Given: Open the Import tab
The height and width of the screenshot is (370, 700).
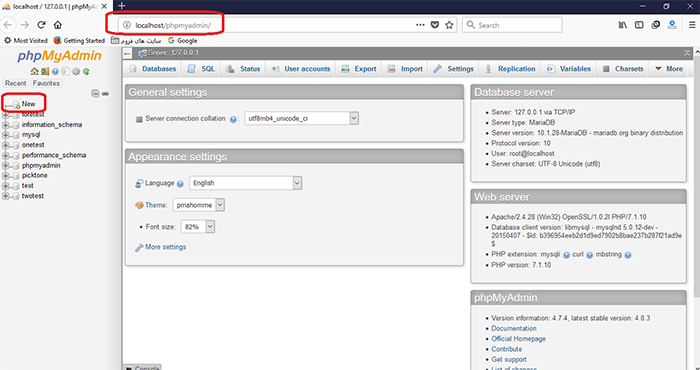Looking at the screenshot, I should click(x=405, y=69).
